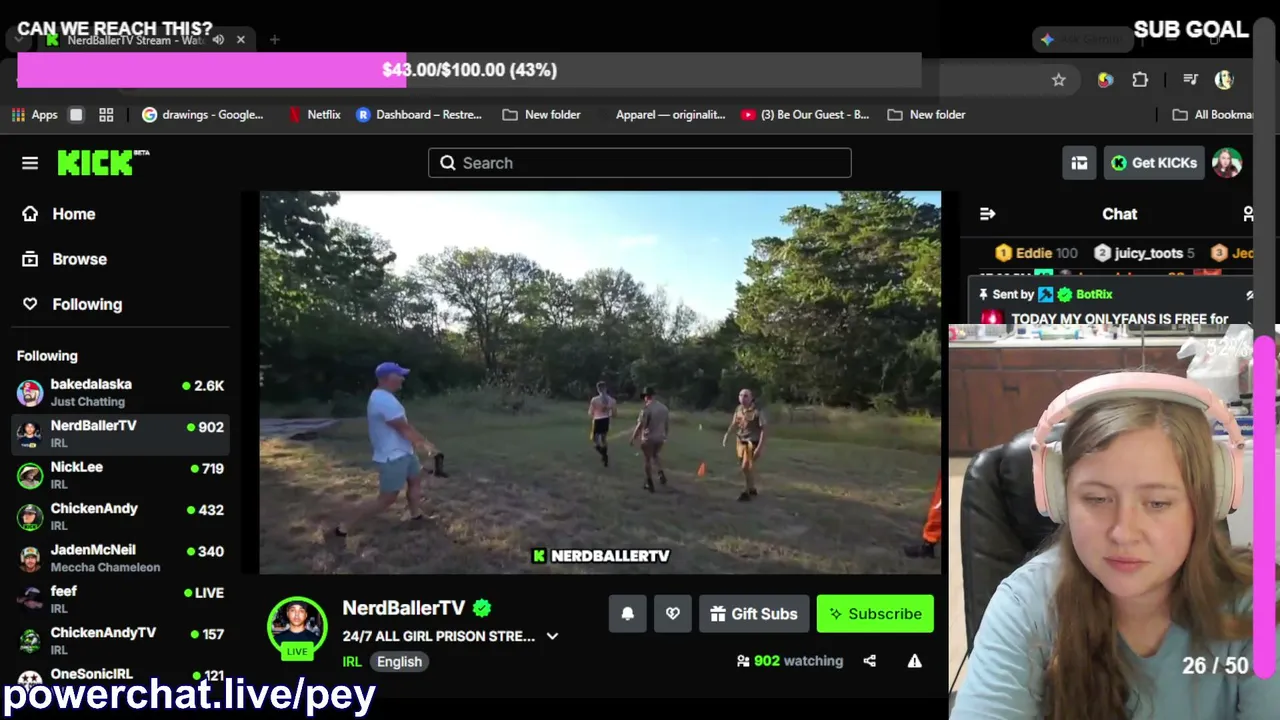The image size is (1280, 720).
Task: Toggle the notification bell for NerdBallerTV
Action: pos(628,614)
